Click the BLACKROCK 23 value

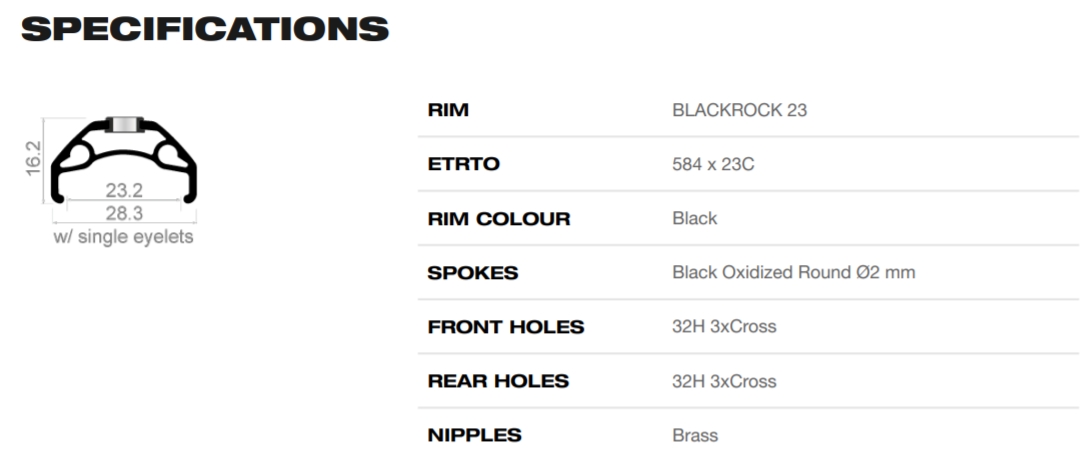point(739,110)
